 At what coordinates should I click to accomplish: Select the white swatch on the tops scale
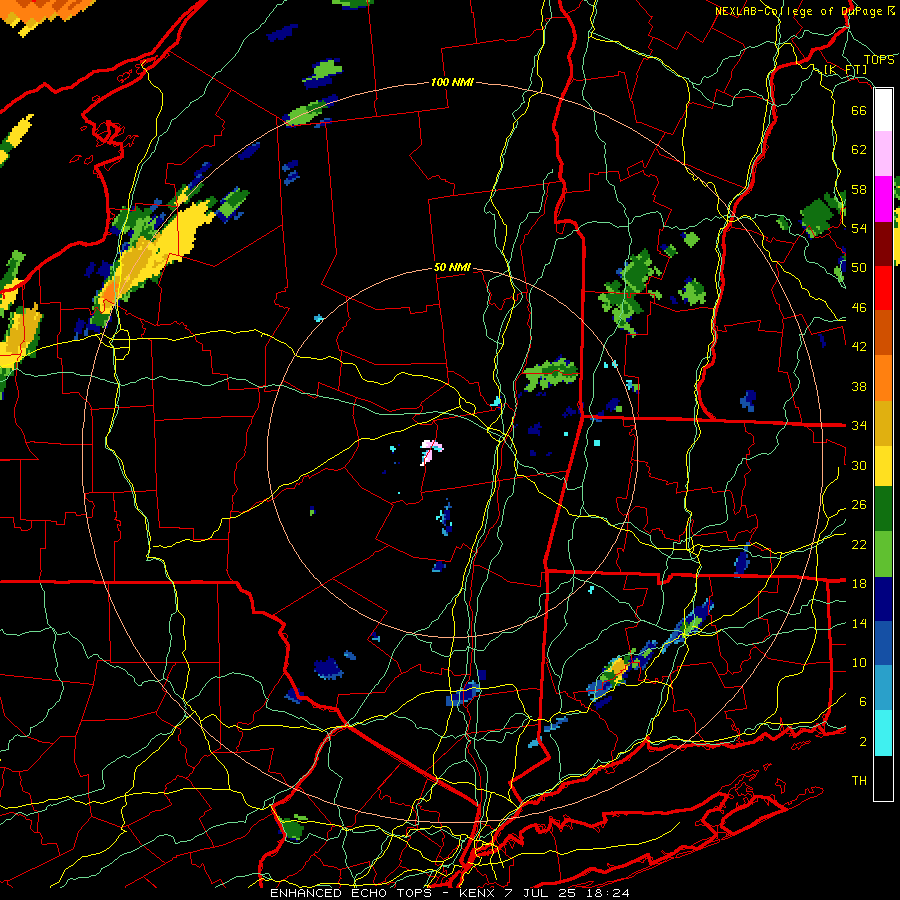883,110
